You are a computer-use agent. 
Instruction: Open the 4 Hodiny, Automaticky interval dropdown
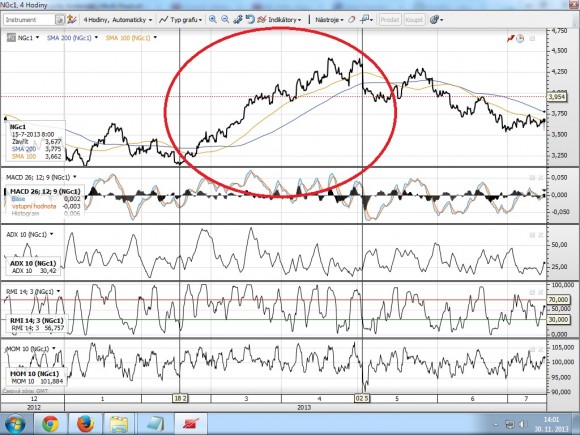pyautogui.click(x=118, y=20)
